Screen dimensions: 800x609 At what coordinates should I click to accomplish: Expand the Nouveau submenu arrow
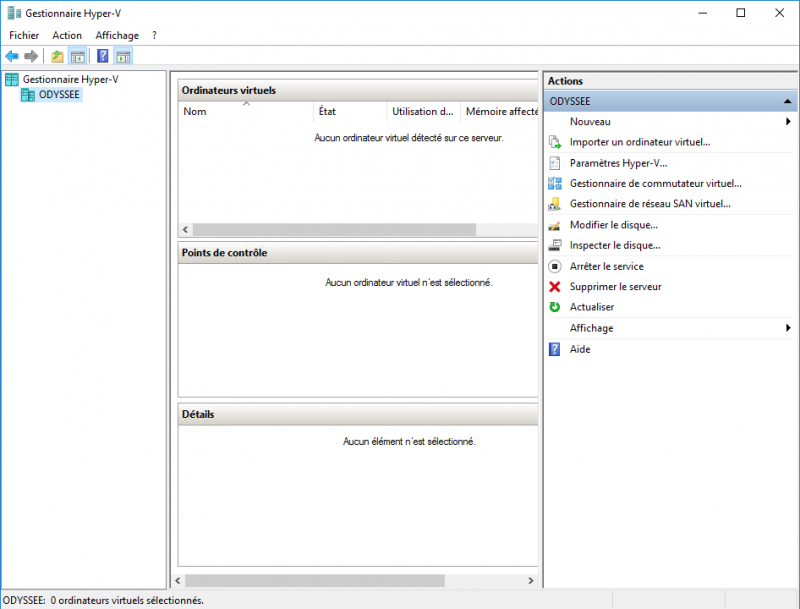[788, 121]
